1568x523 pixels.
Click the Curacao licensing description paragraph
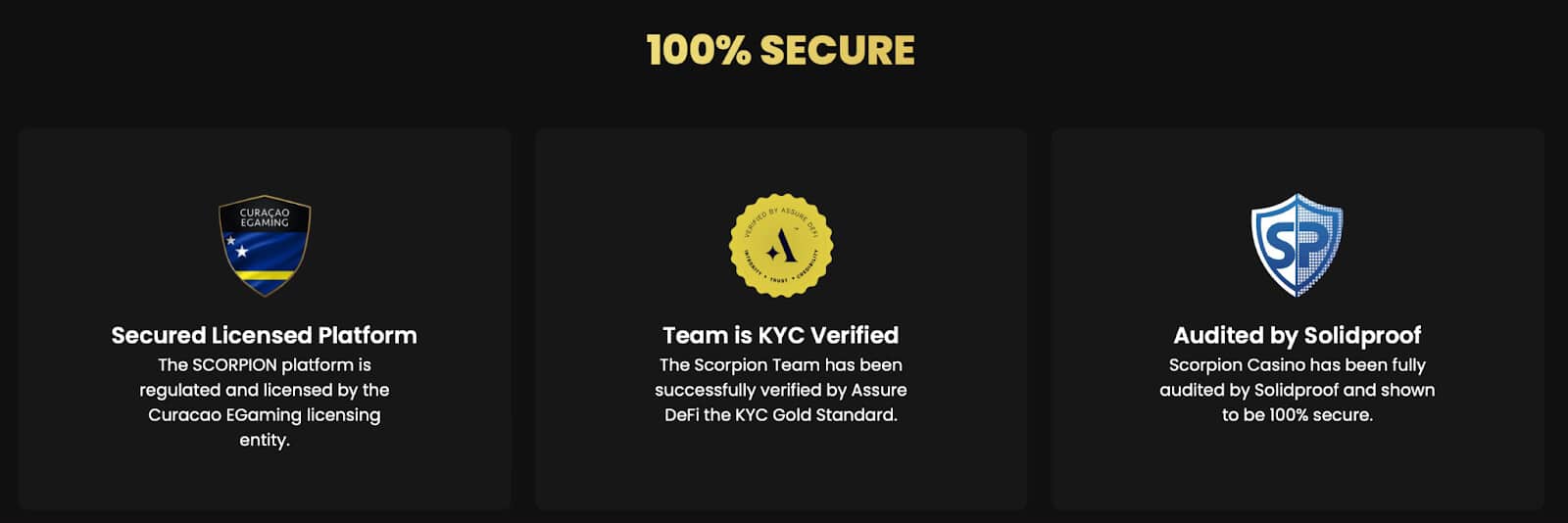(264, 402)
